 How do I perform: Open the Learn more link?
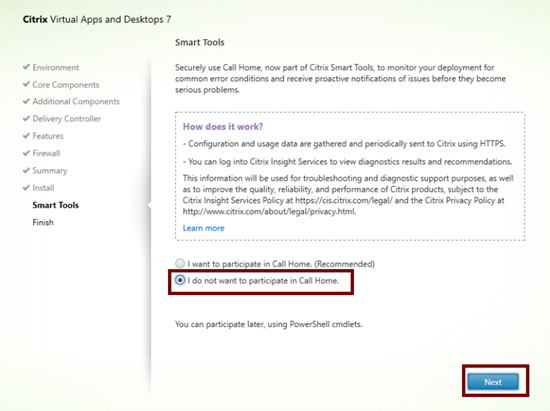203,228
